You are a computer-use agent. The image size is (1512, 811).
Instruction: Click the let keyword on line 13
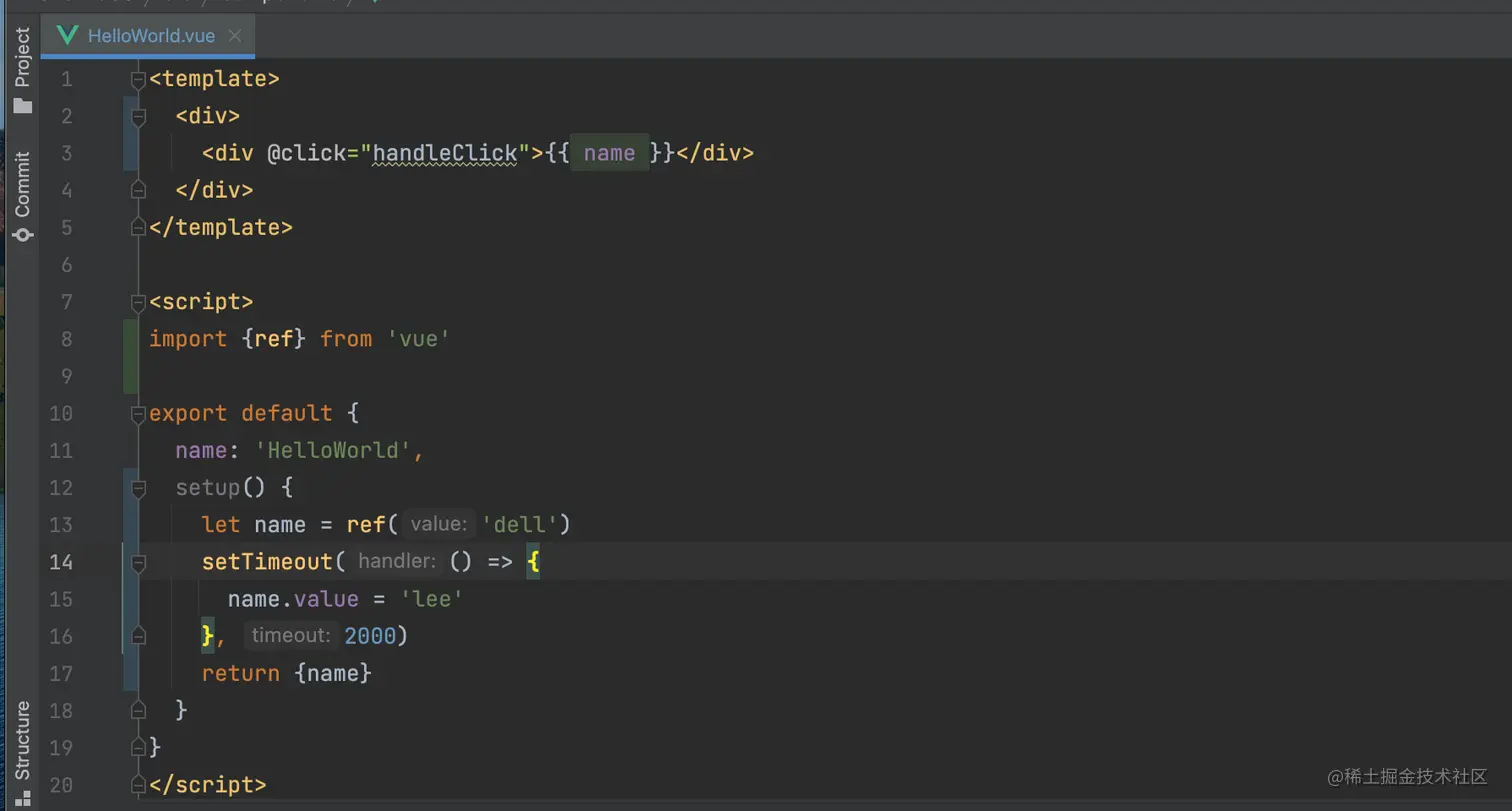pyautogui.click(x=221, y=524)
